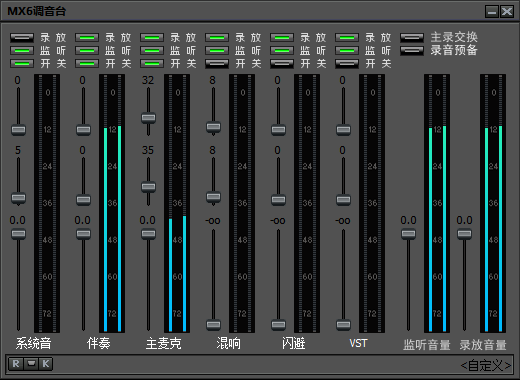Click 伴奏 middle slider handle showing 0
Image resolution: width=520 pixels, height=380 pixels.
point(83,200)
